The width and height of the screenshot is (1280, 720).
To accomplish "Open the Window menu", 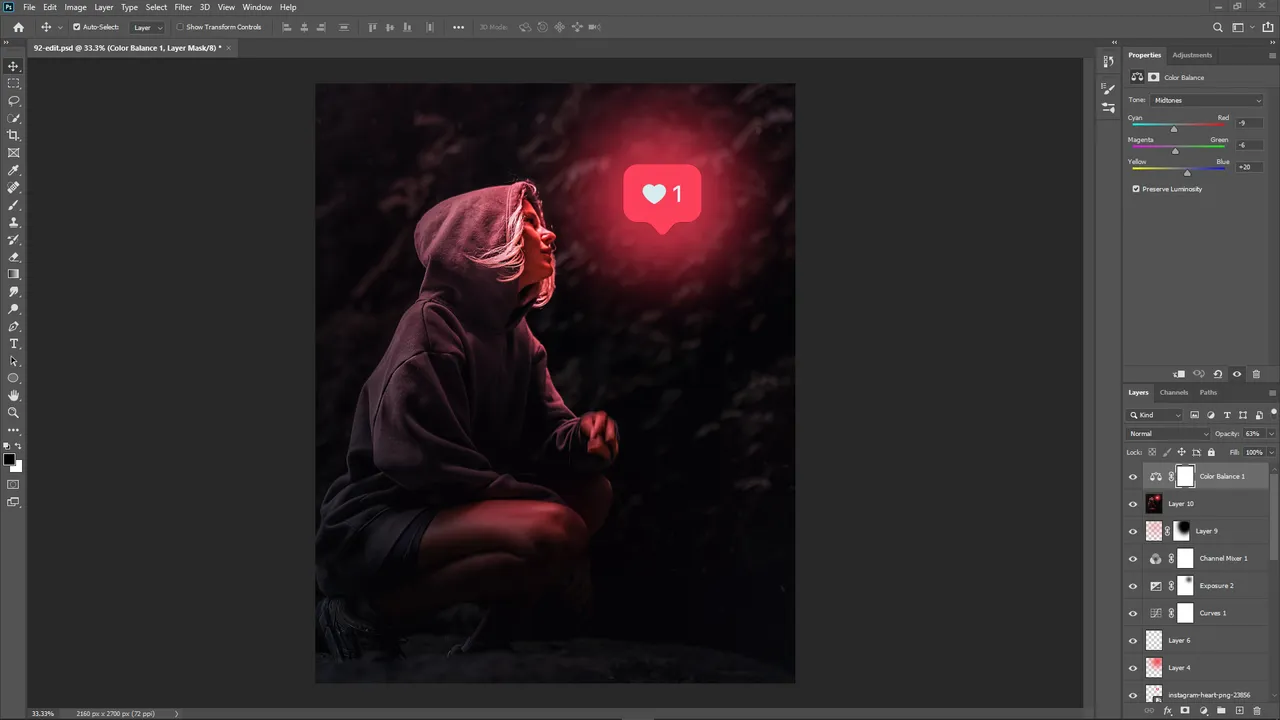I will (x=257, y=7).
